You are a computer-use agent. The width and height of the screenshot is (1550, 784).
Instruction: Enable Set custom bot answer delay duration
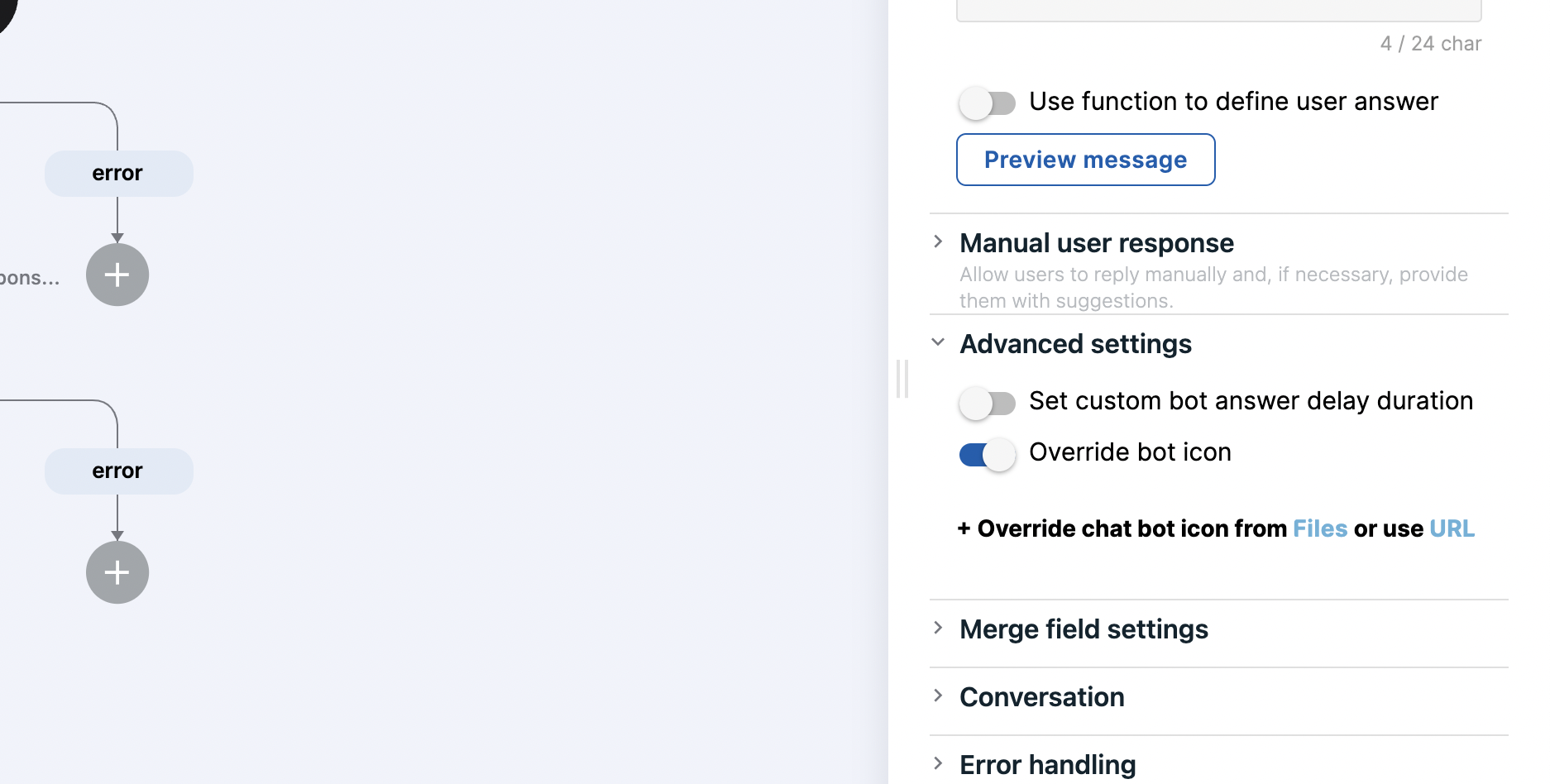click(988, 403)
